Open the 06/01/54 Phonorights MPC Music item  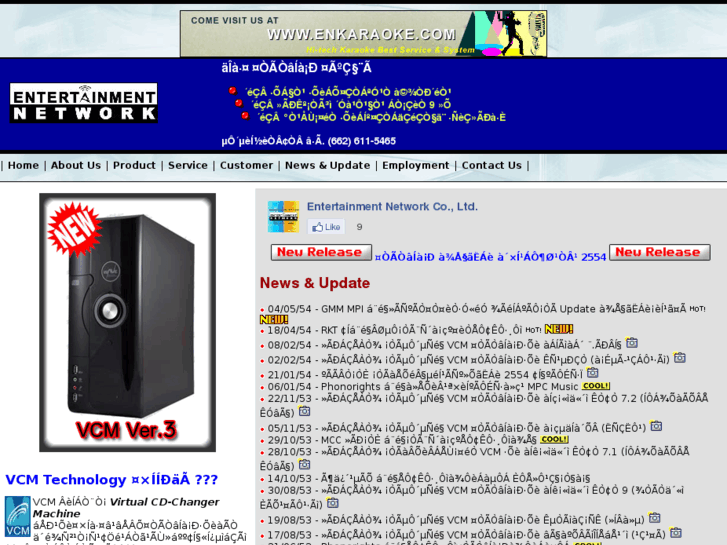coord(422,387)
